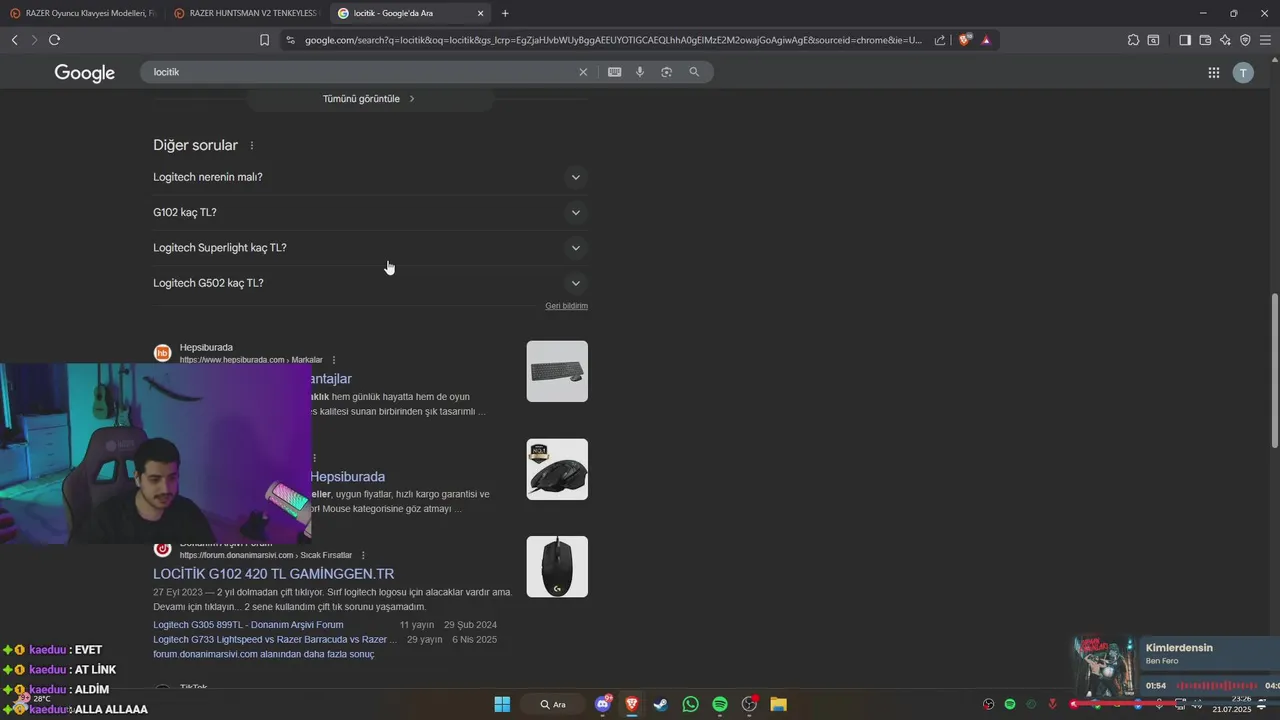This screenshot has height=720, width=1280.
Task: Open the extensions puzzle icon
Action: [x=1133, y=40]
